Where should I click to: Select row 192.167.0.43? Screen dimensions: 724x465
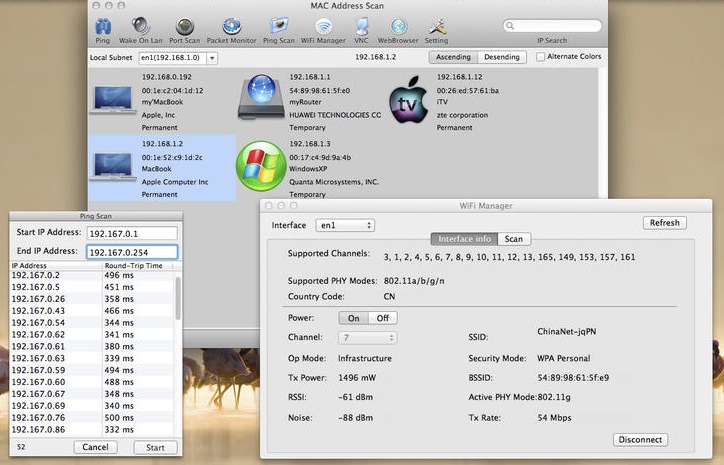click(x=92, y=311)
